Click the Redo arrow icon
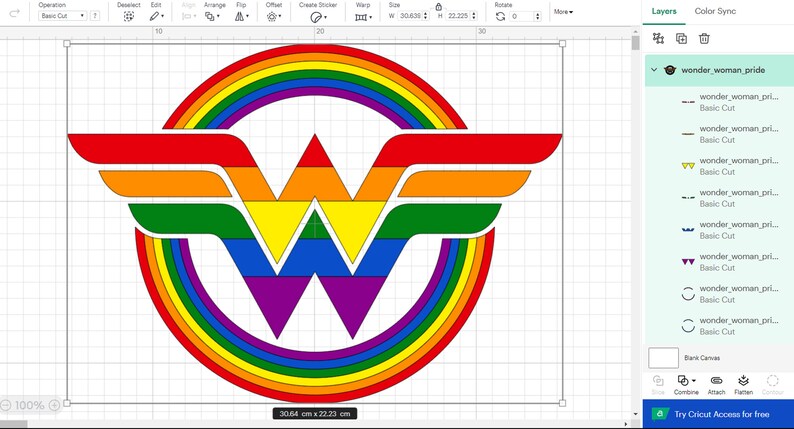Screen dimensions: 794x429 15,13
